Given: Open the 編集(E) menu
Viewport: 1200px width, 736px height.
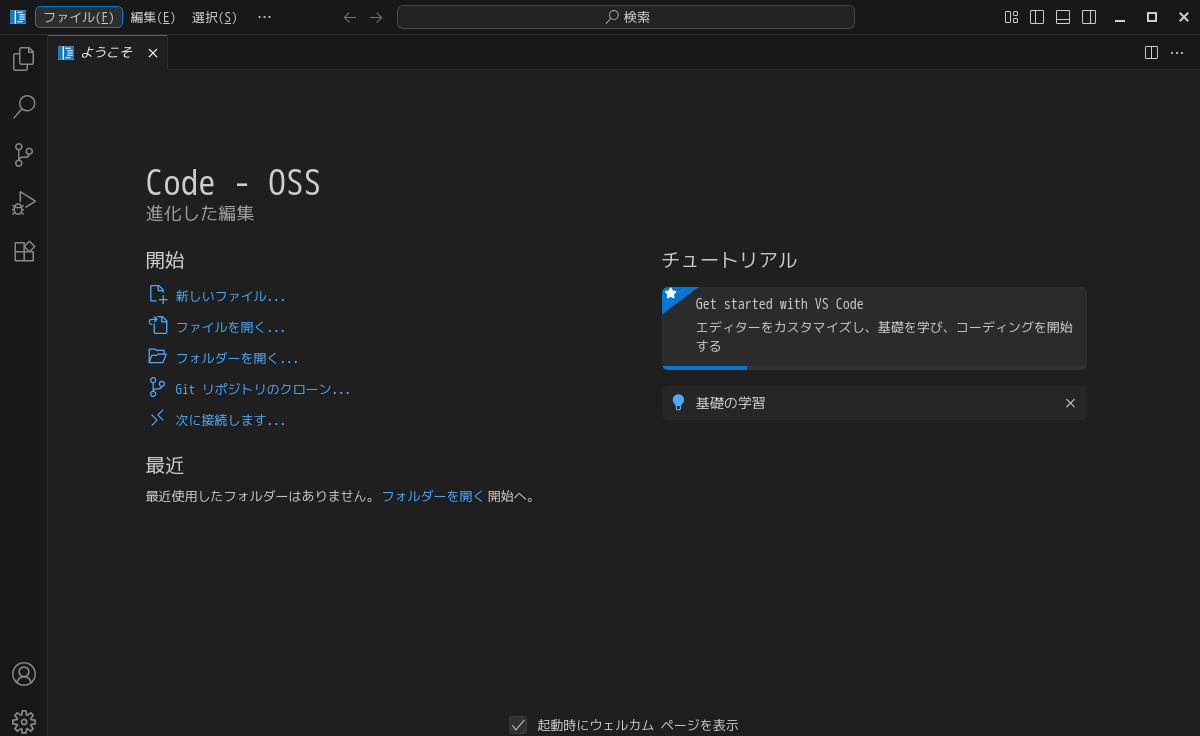Looking at the screenshot, I should click(153, 17).
